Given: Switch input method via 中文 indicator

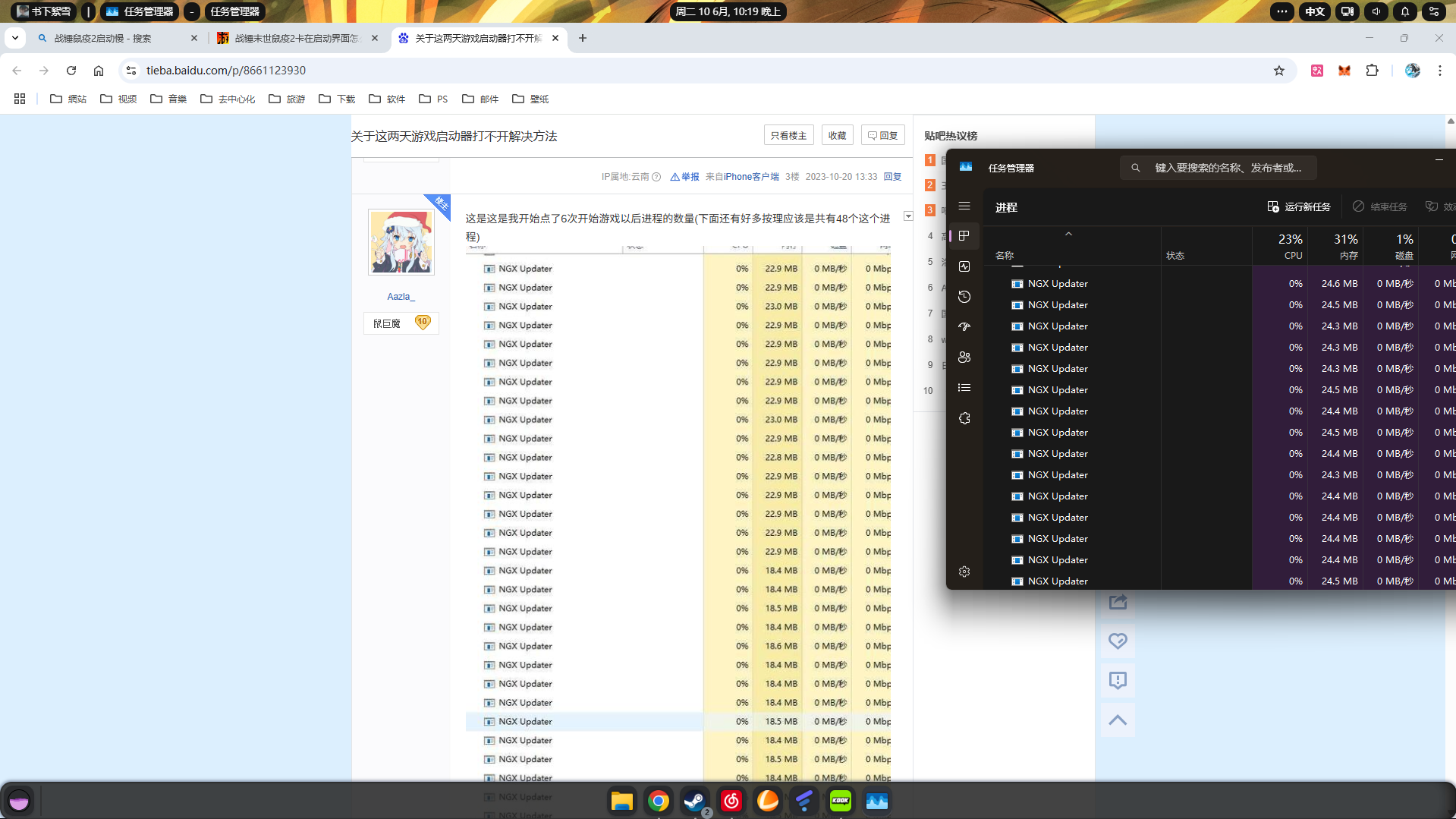Looking at the screenshot, I should [x=1315, y=11].
